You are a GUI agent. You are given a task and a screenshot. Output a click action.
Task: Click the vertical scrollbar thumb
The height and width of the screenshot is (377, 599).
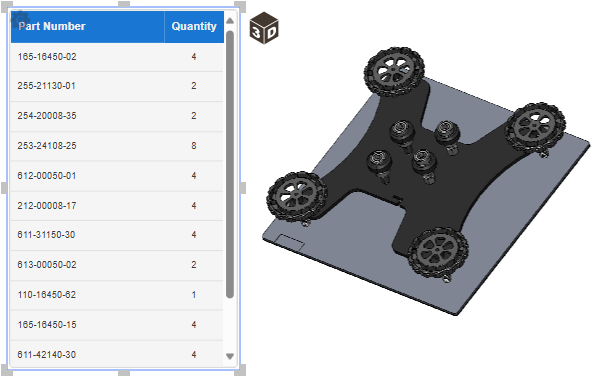[230, 164]
